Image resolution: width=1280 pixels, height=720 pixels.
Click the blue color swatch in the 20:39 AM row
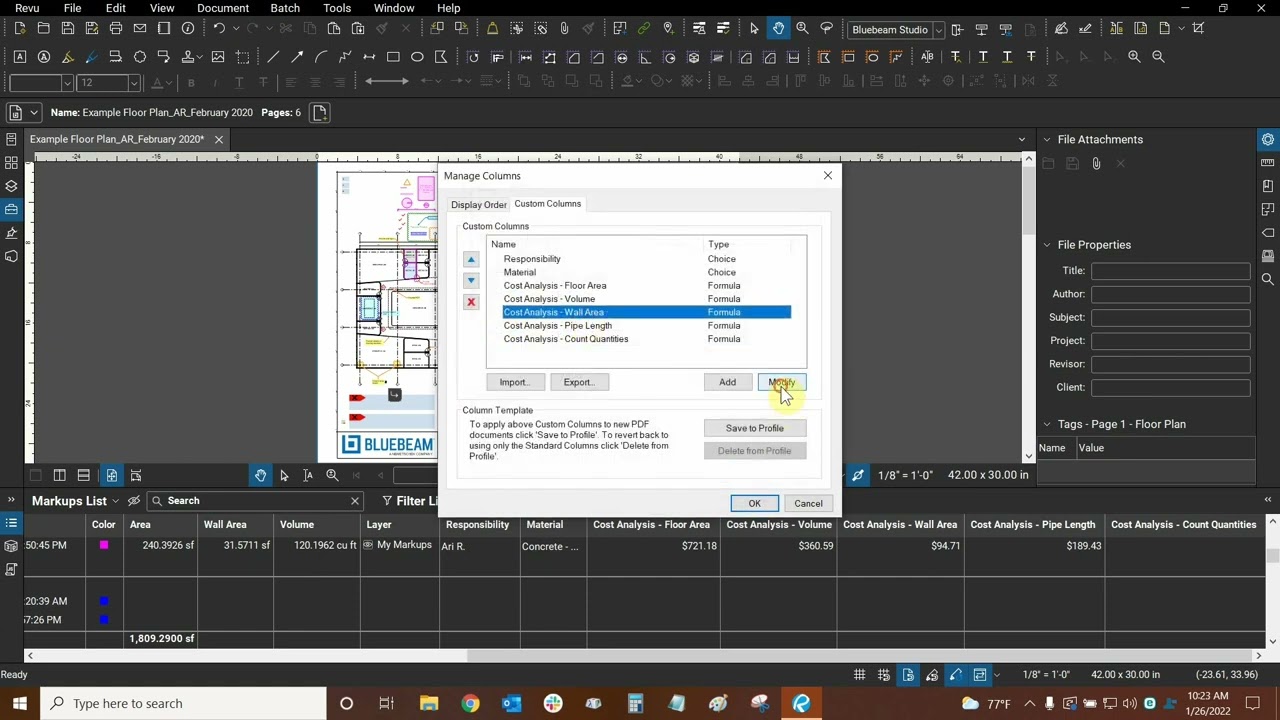(x=104, y=602)
